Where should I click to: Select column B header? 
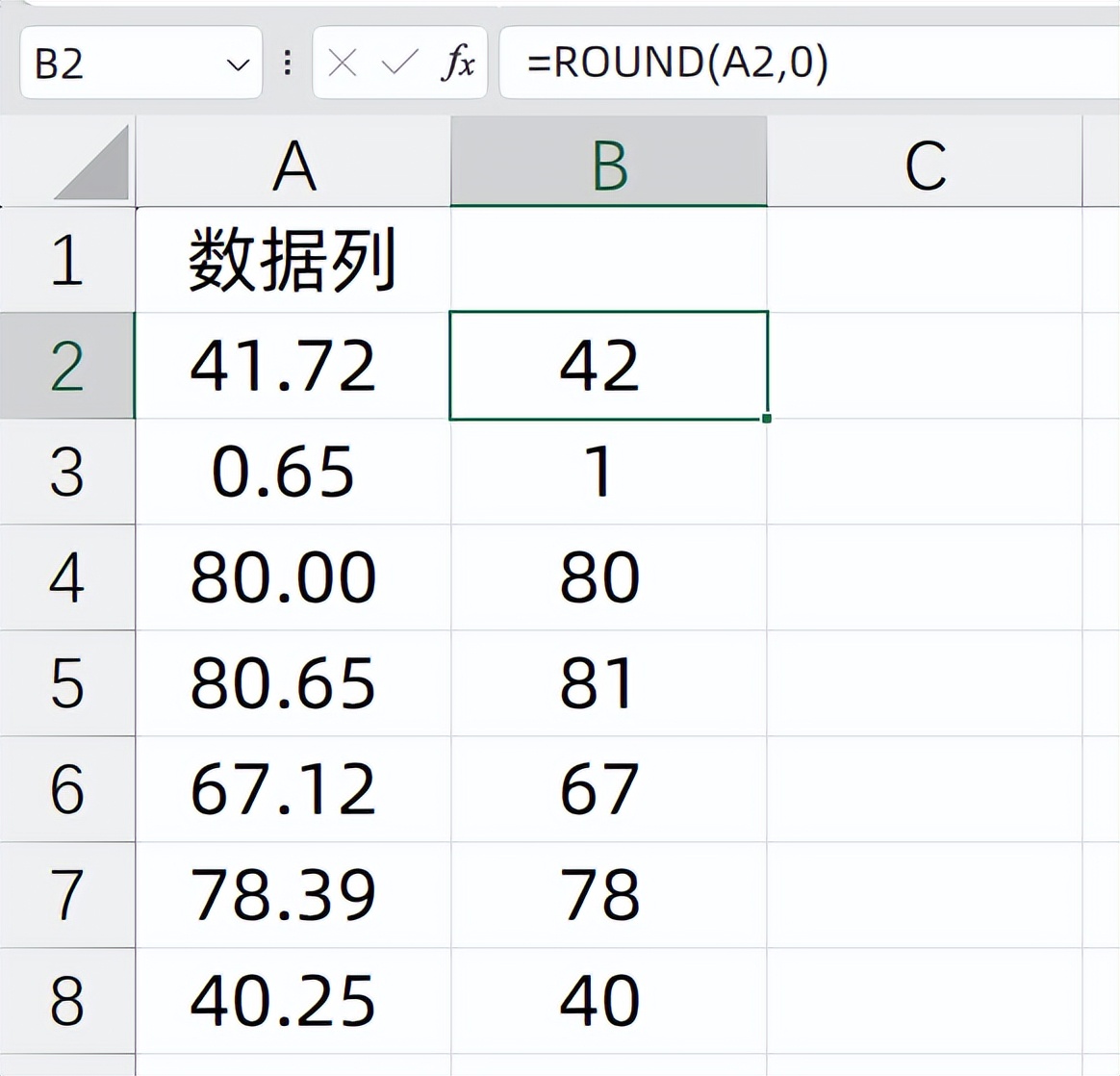[x=609, y=163]
